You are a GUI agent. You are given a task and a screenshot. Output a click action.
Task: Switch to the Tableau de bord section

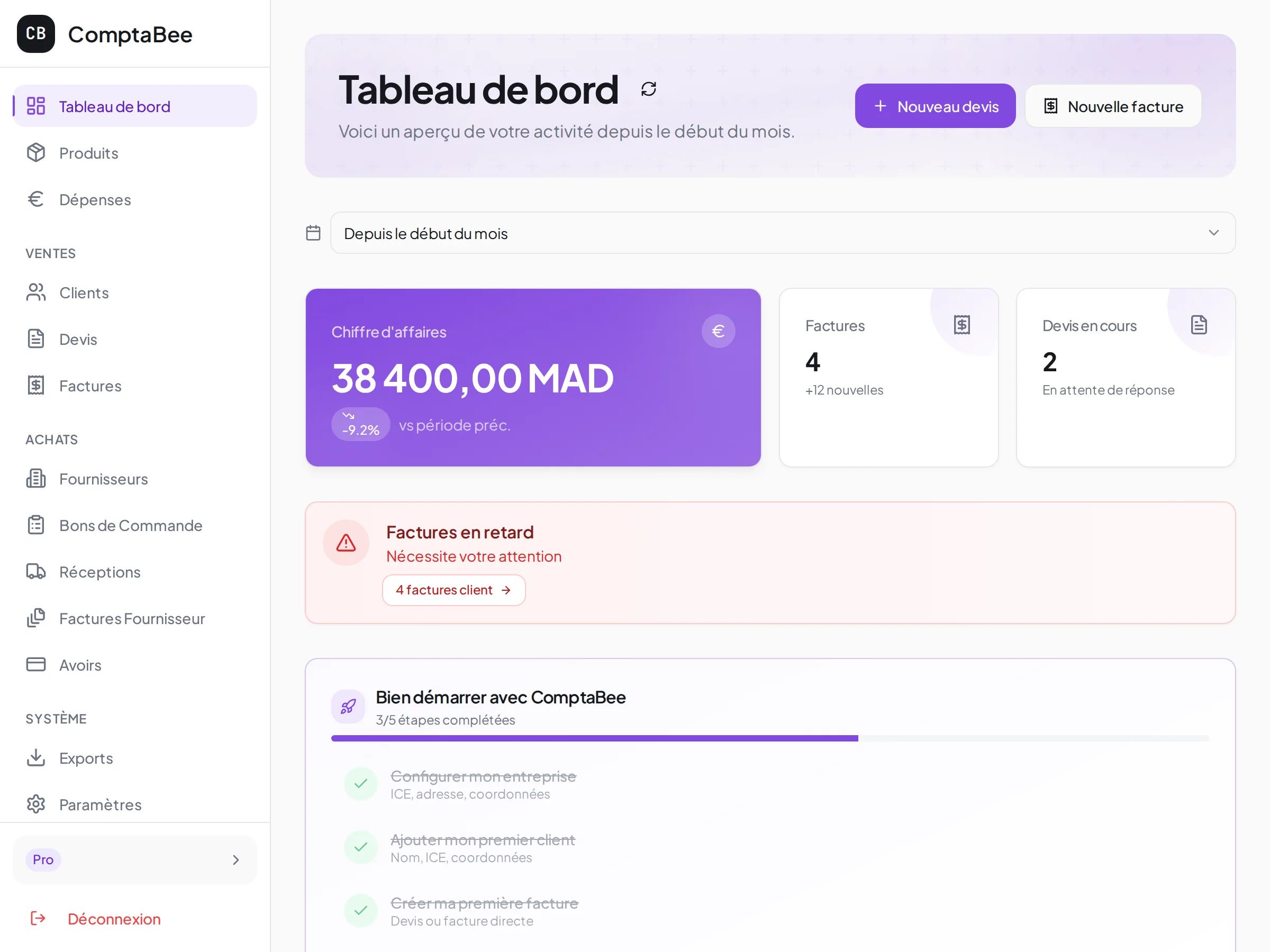(114, 106)
